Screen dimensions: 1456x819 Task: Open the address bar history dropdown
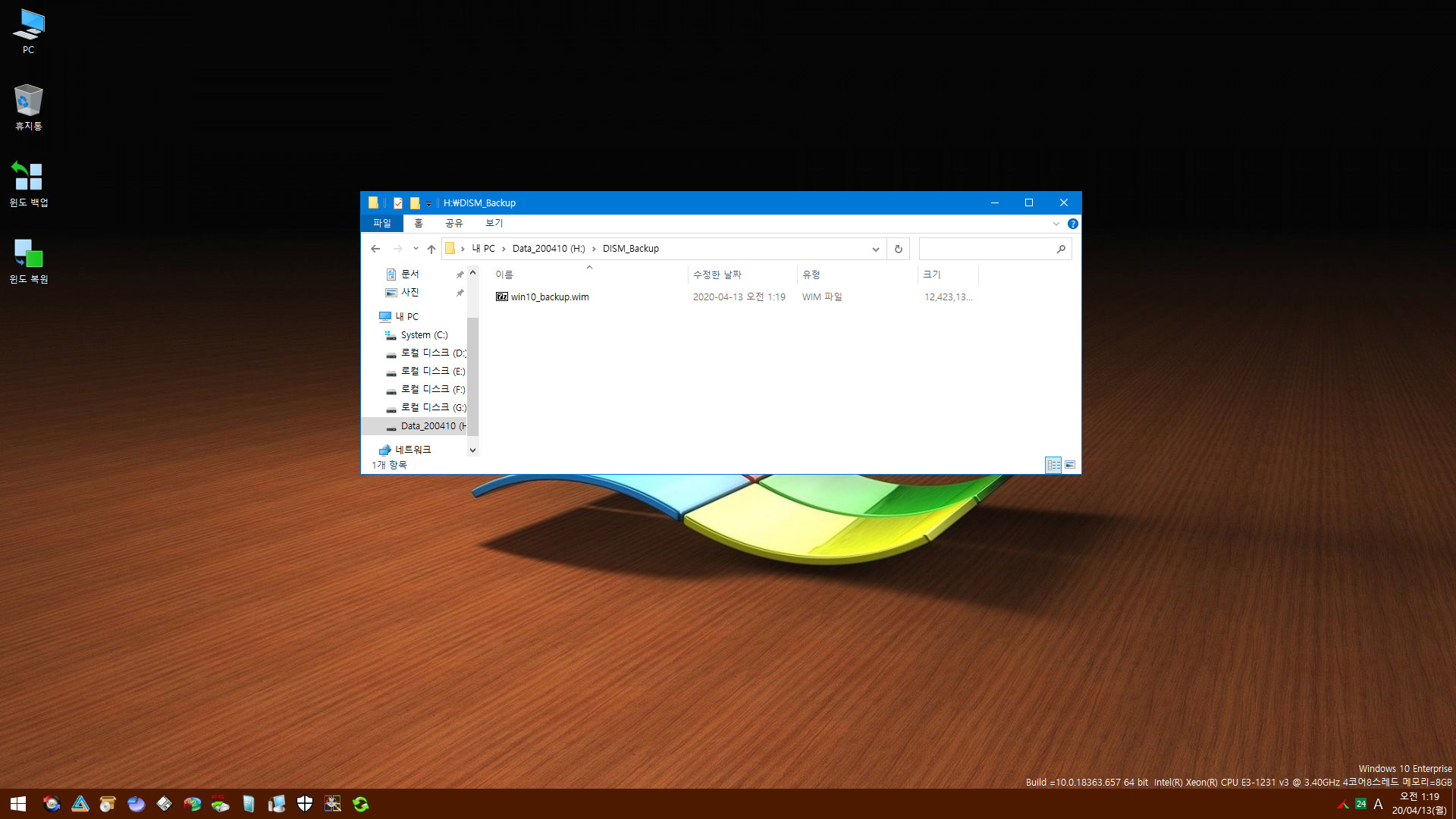coord(876,249)
